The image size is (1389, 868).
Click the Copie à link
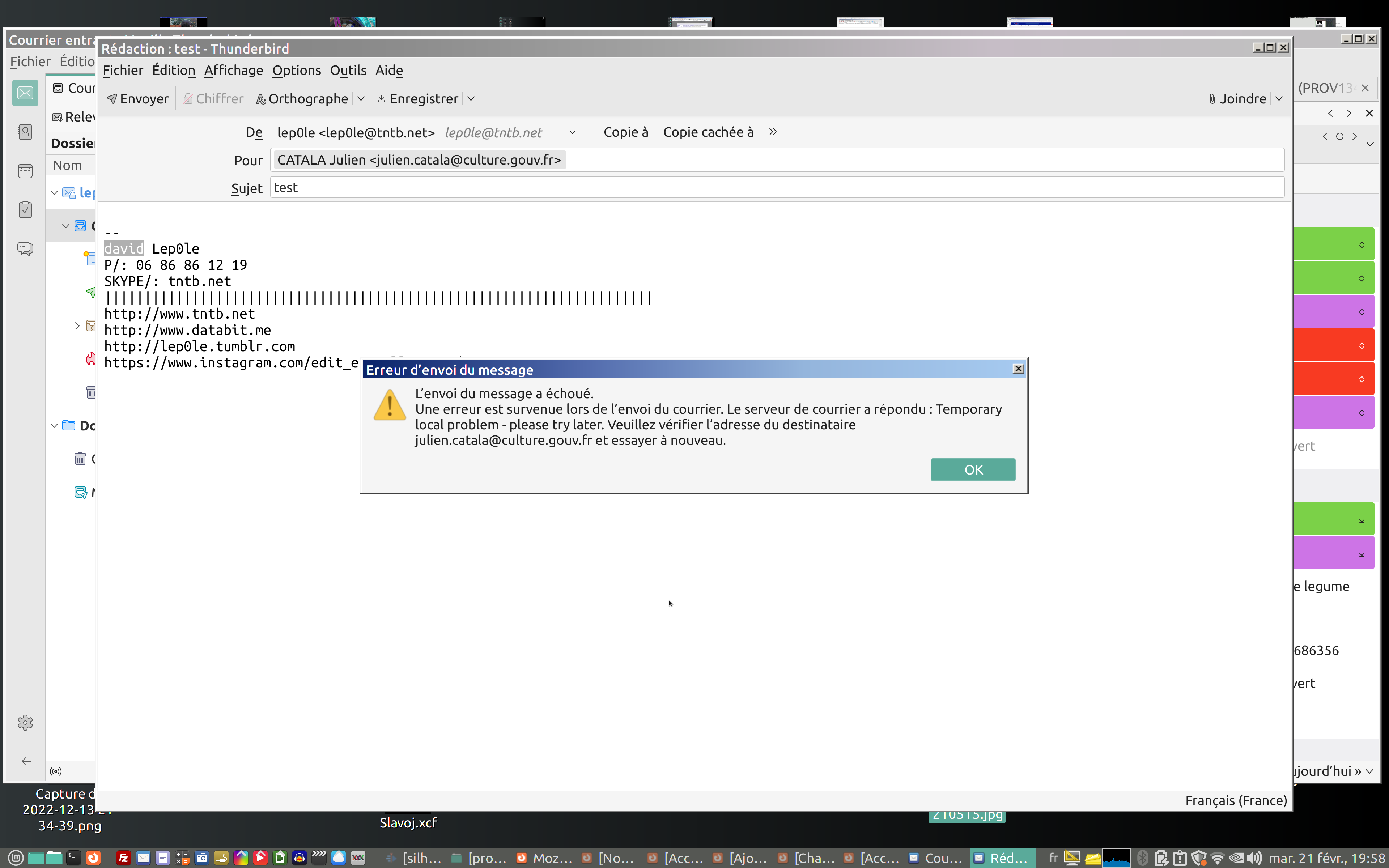(x=626, y=132)
